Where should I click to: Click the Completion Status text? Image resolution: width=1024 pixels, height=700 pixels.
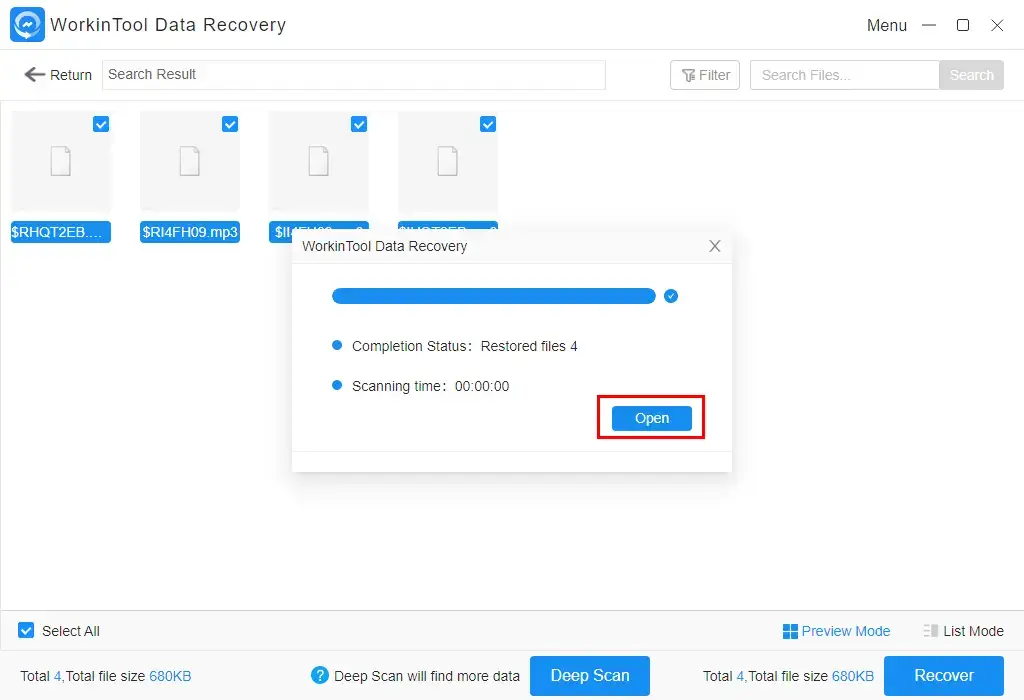coord(464,346)
